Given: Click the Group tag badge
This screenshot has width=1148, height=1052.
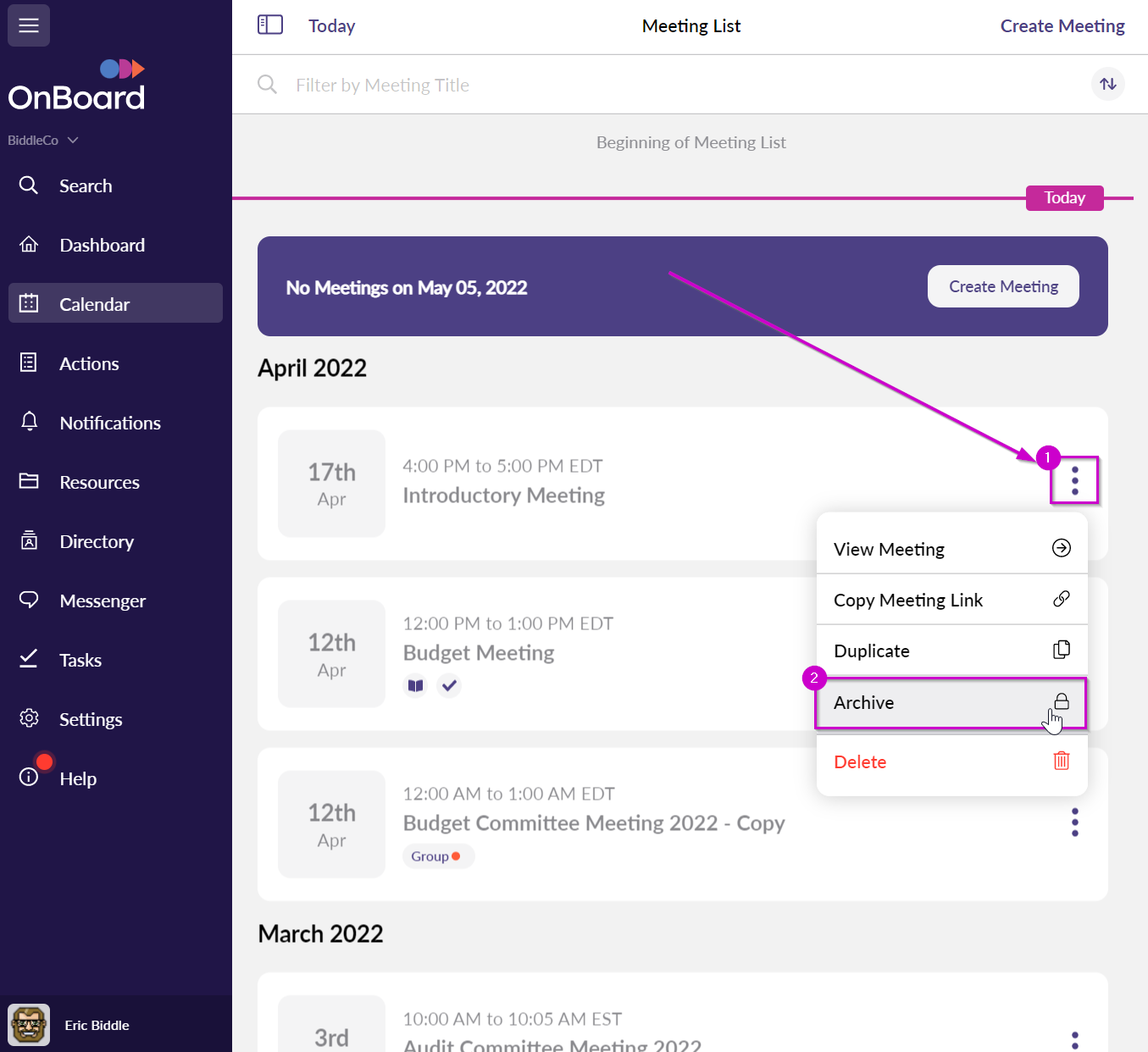Looking at the screenshot, I should (x=438, y=856).
